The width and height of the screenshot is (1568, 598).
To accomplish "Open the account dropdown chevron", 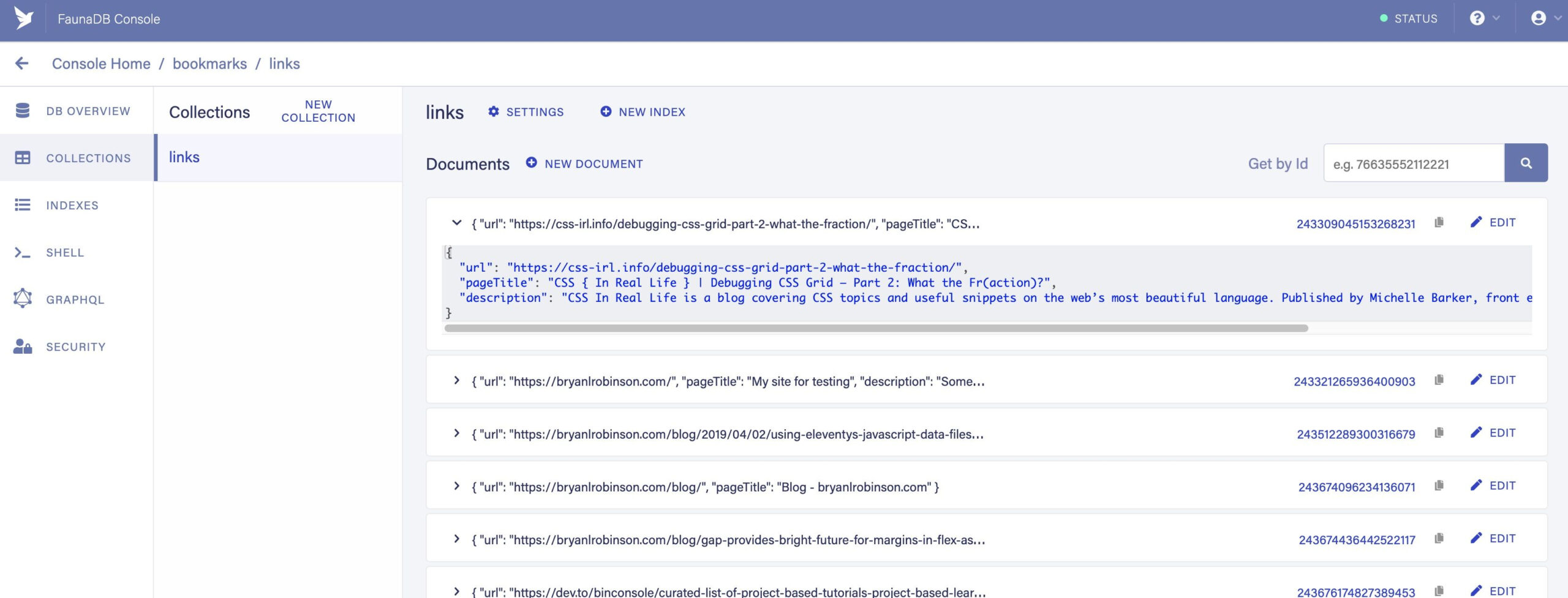I will (1558, 18).
